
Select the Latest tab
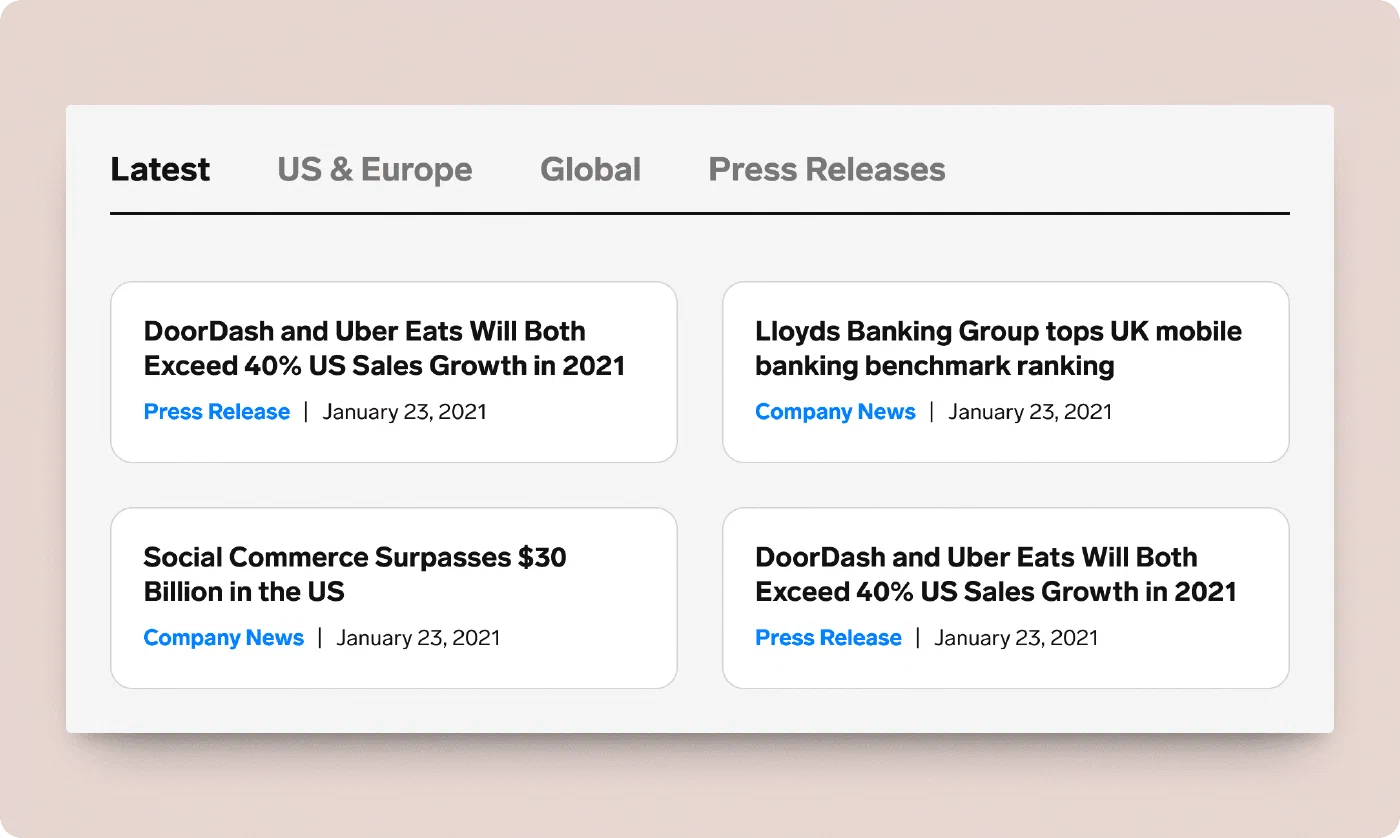point(160,169)
